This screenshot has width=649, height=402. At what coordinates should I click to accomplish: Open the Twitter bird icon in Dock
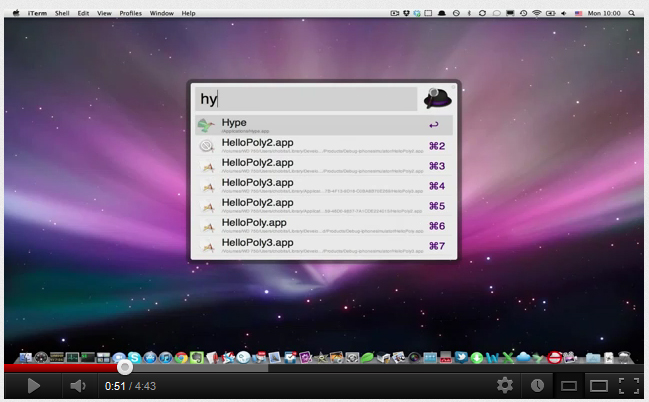(x=461, y=357)
